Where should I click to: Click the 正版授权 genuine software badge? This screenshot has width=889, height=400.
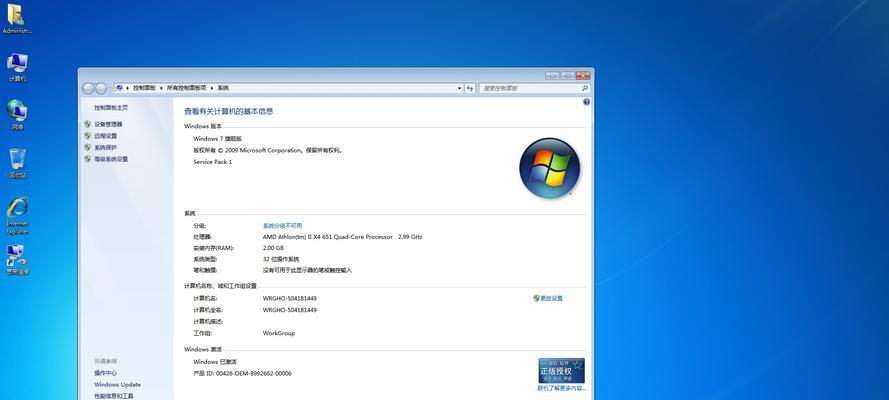pos(561,371)
